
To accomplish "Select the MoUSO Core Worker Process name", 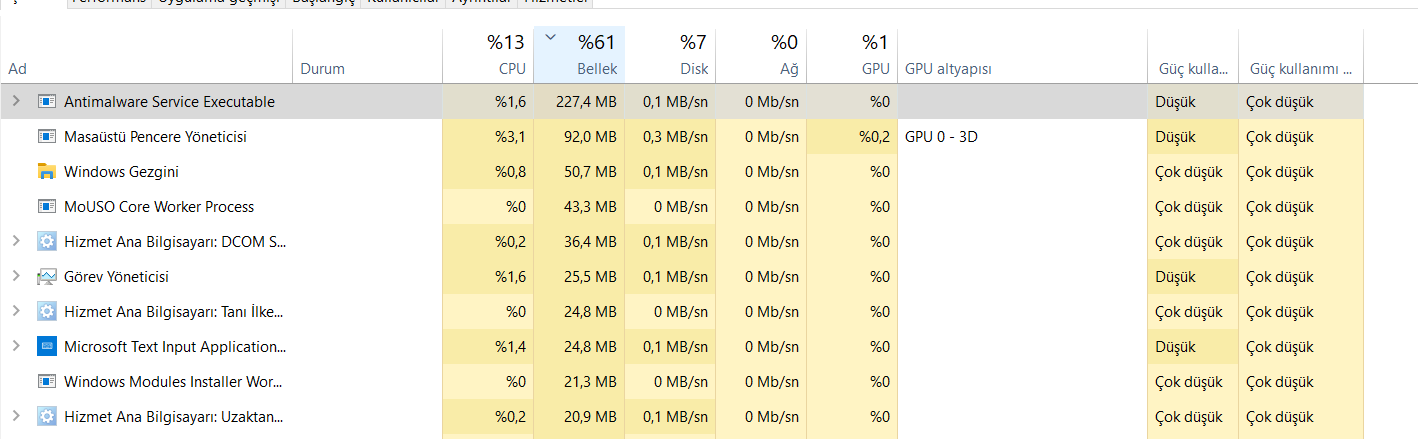I will 159,207.
